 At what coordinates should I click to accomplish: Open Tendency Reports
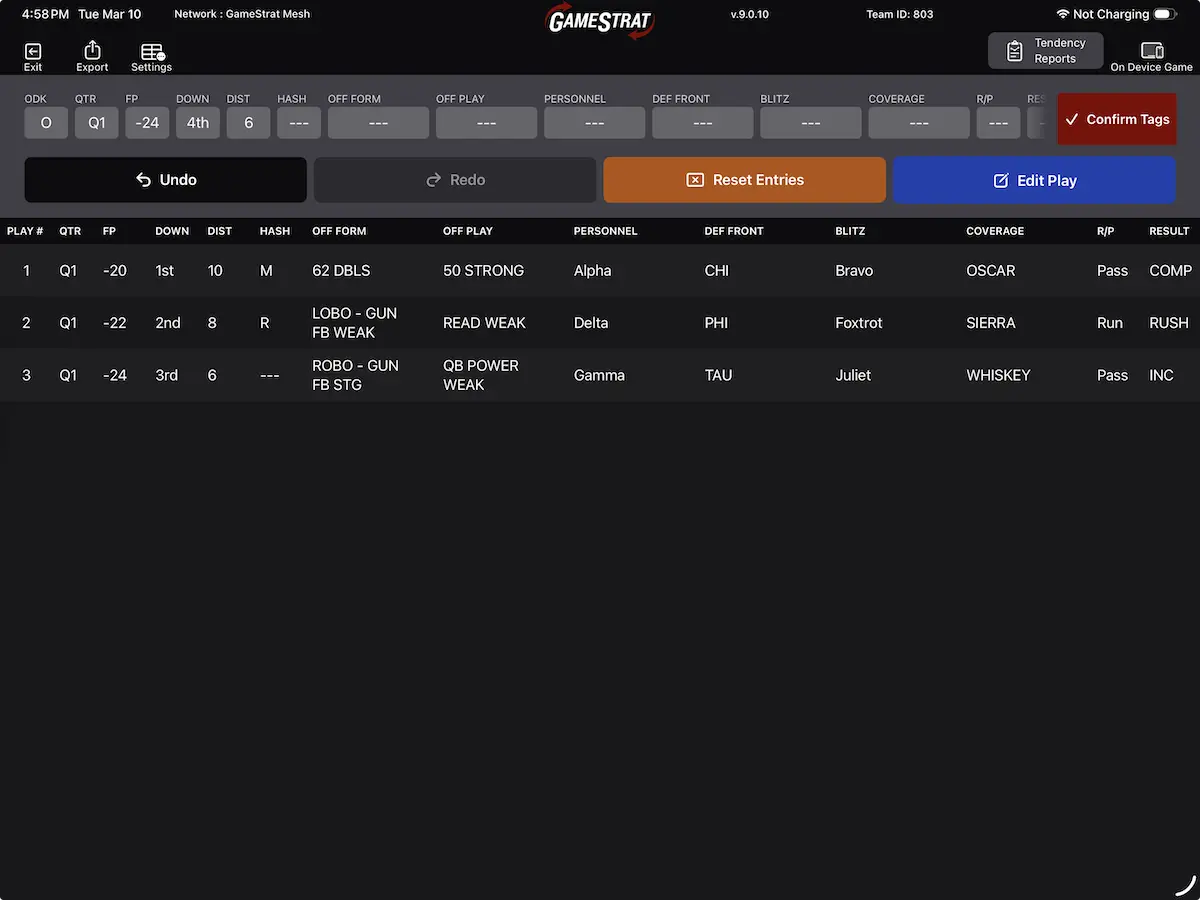(x=1045, y=51)
